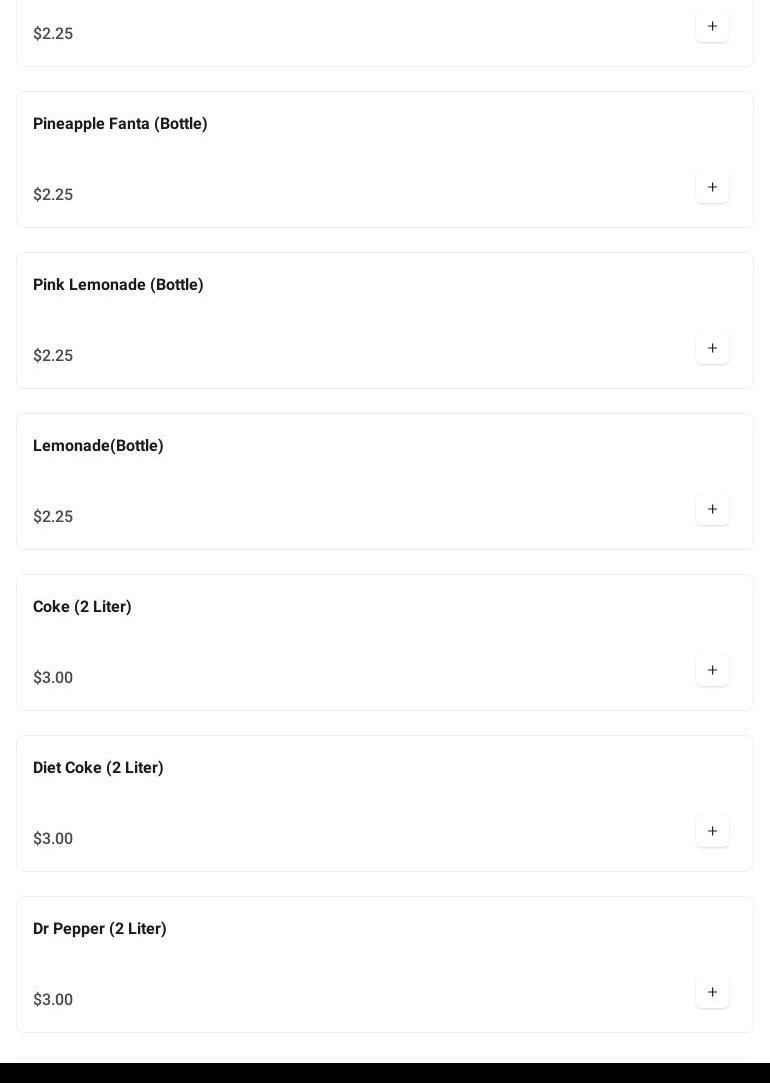
Task: Click Dr Pepper's $3.00 price
Action: [53, 1000]
